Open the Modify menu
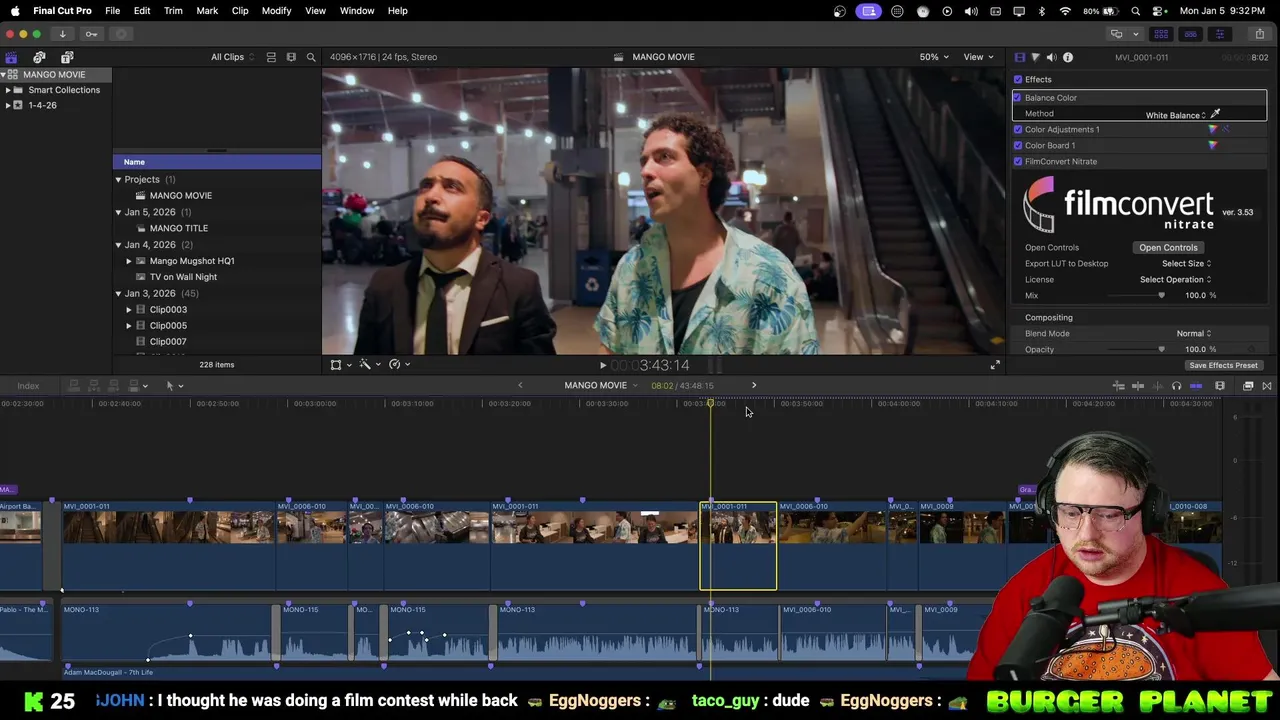Image resolution: width=1280 pixels, height=720 pixels. coord(276,10)
